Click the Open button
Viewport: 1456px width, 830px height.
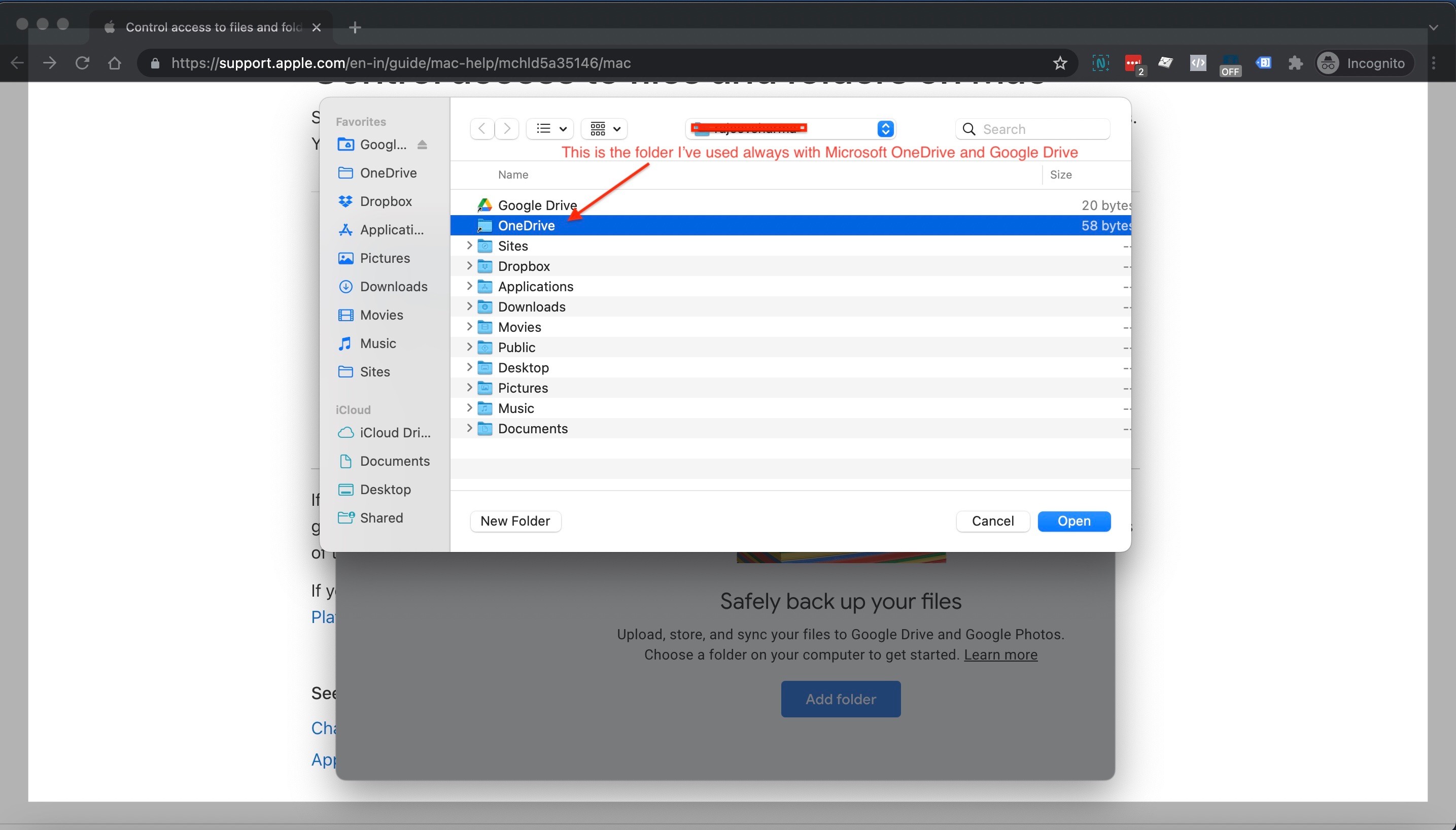1073,521
